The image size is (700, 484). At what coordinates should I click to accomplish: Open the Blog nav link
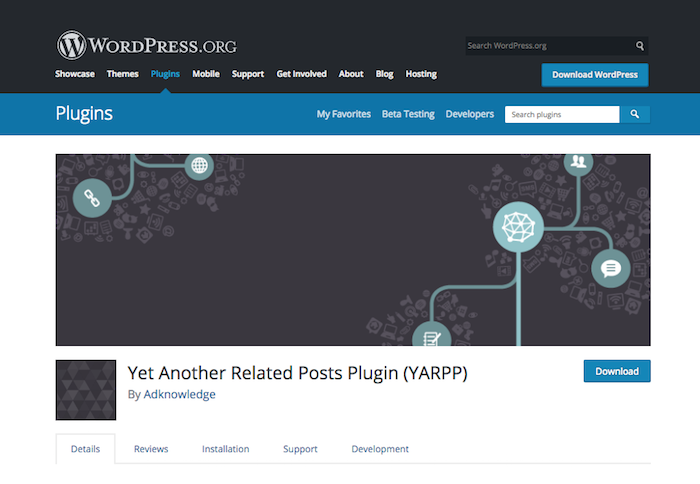[x=384, y=74]
